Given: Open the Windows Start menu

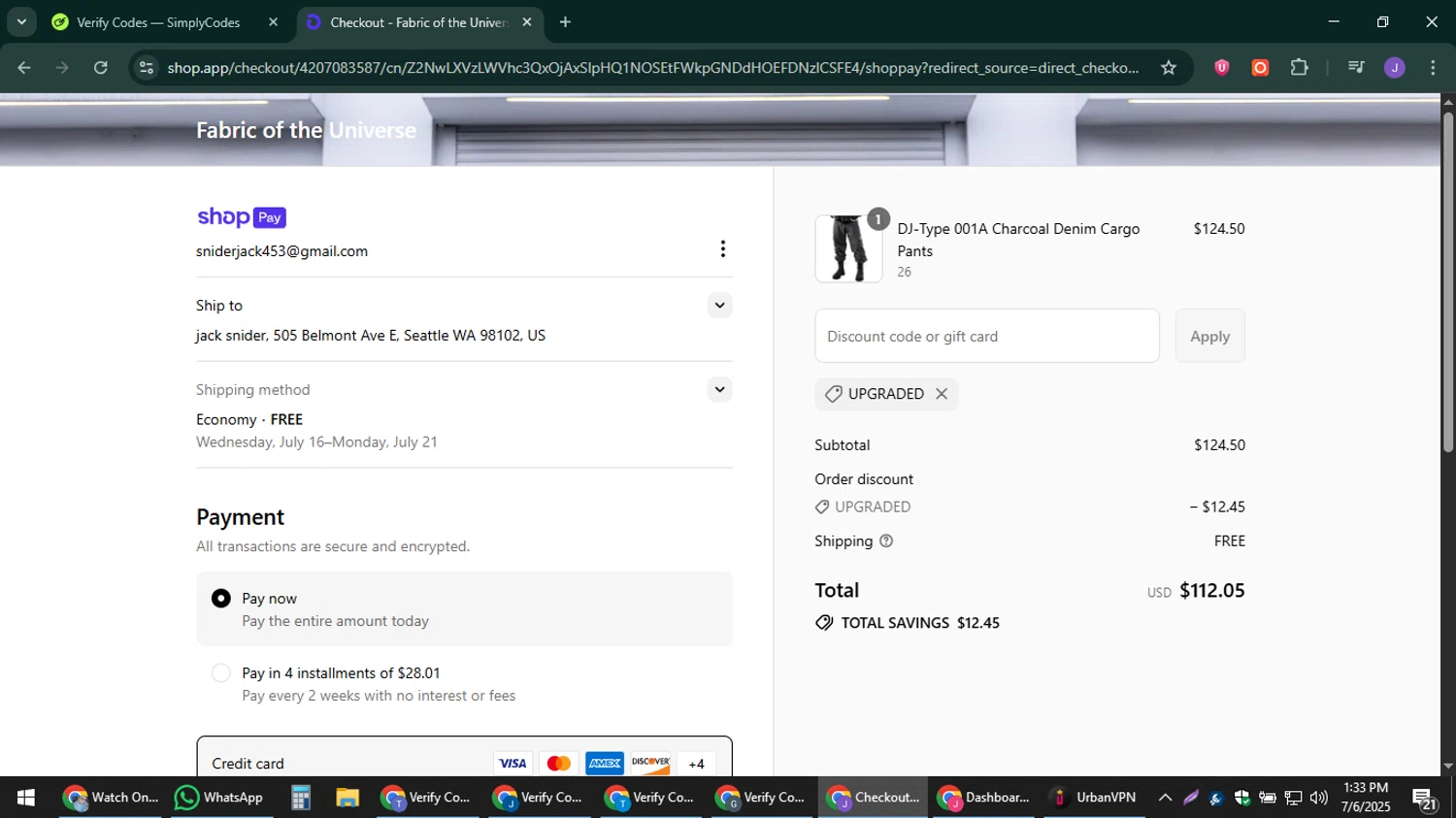Looking at the screenshot, I should pyautogui.click(x=26, y=798).
